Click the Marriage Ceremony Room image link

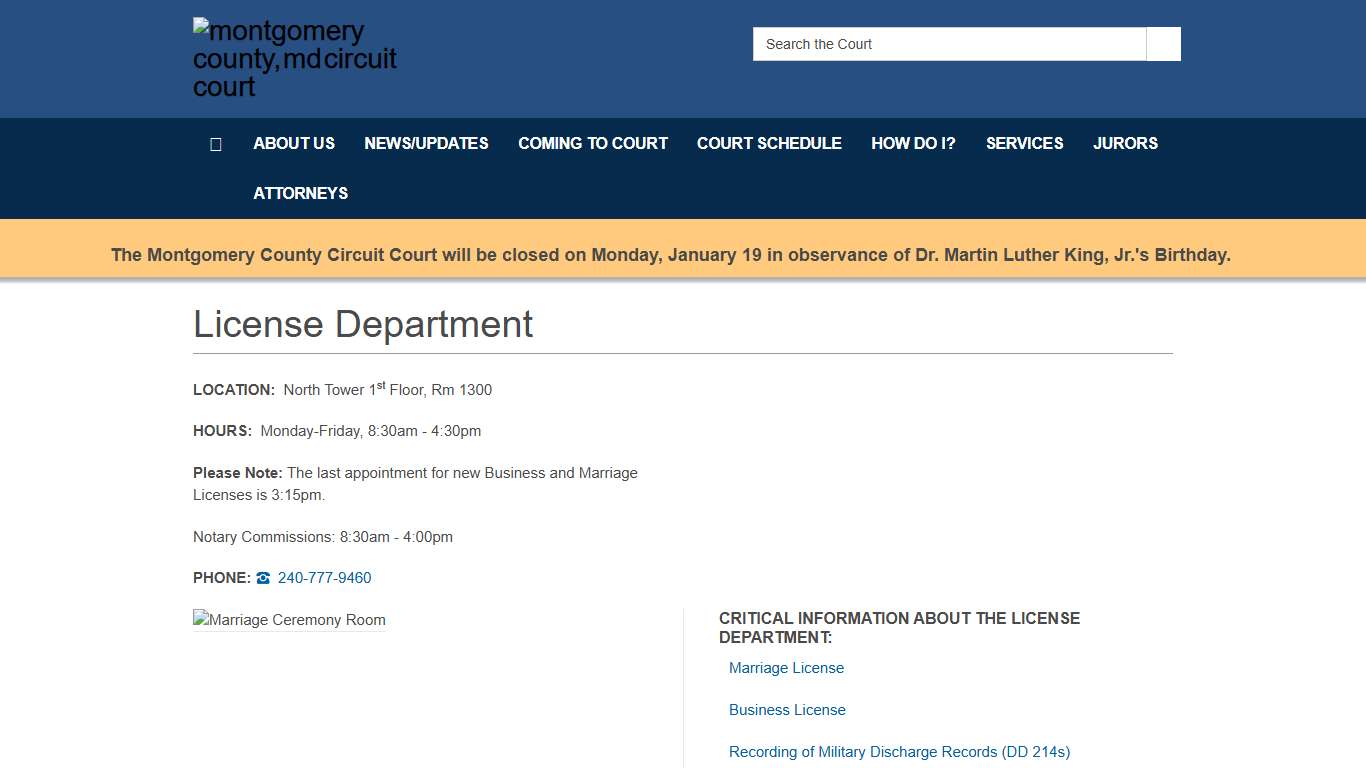pos(289,620)
